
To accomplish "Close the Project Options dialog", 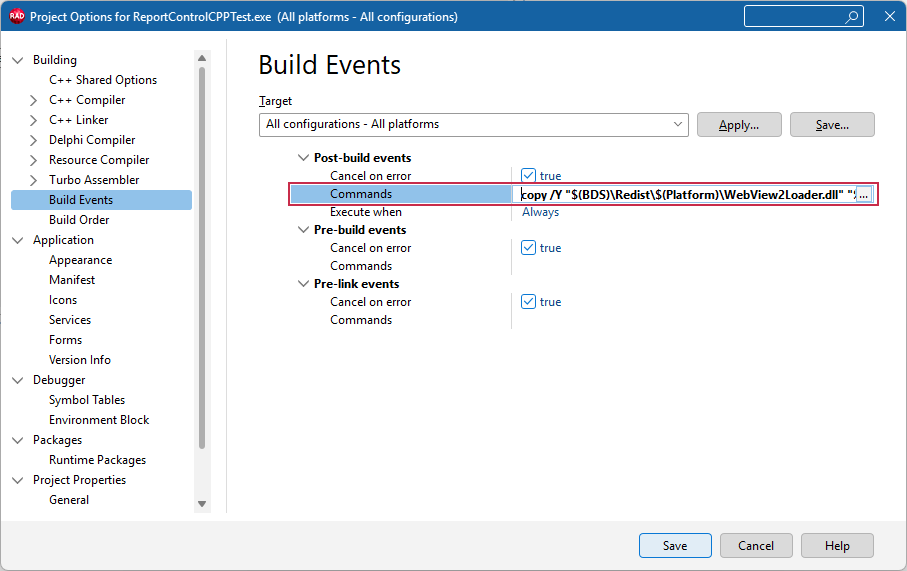I will (x=890, y=16).
